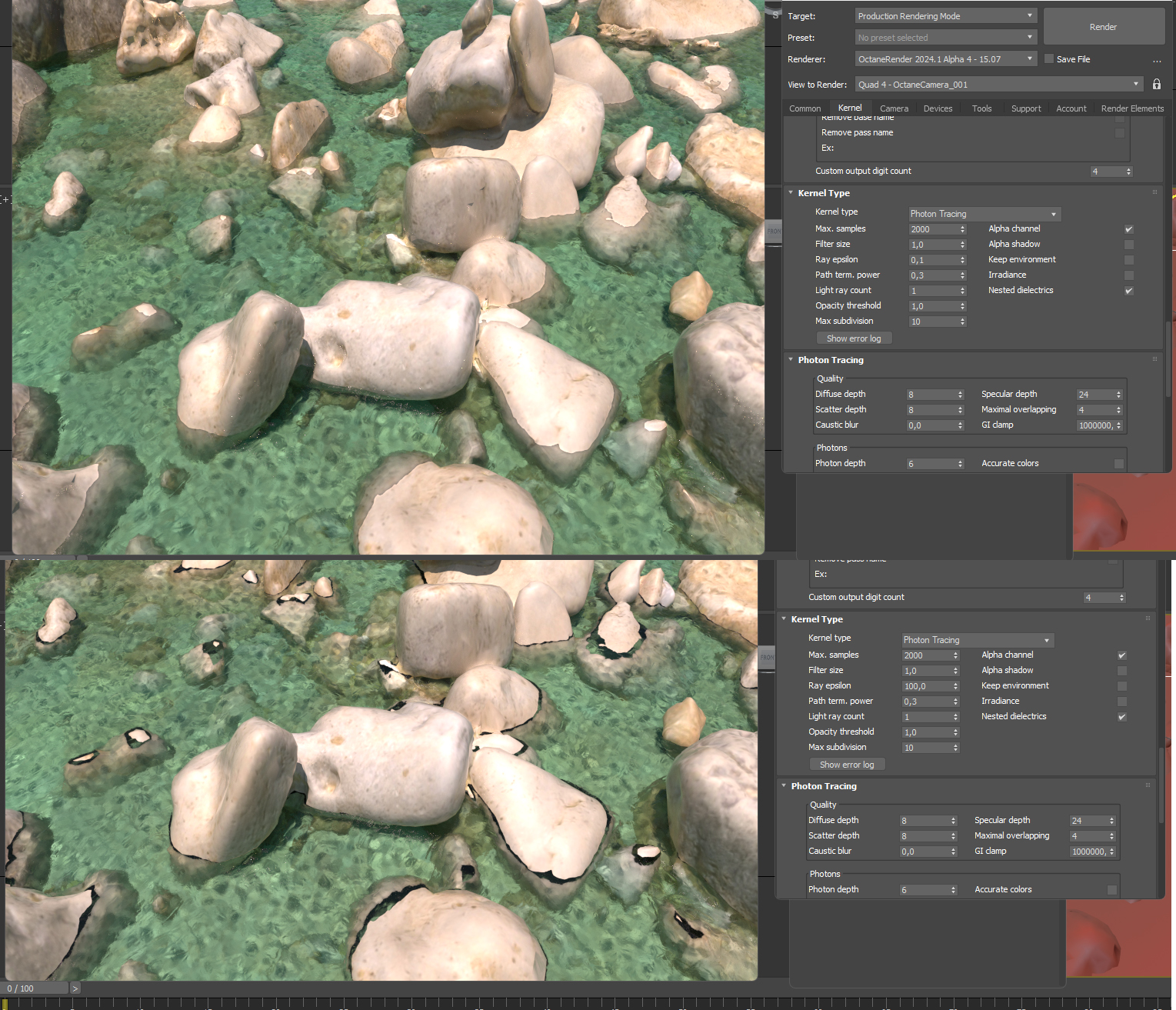Switch to the Support tab
The image size is (1176, 1010).
1026,108
